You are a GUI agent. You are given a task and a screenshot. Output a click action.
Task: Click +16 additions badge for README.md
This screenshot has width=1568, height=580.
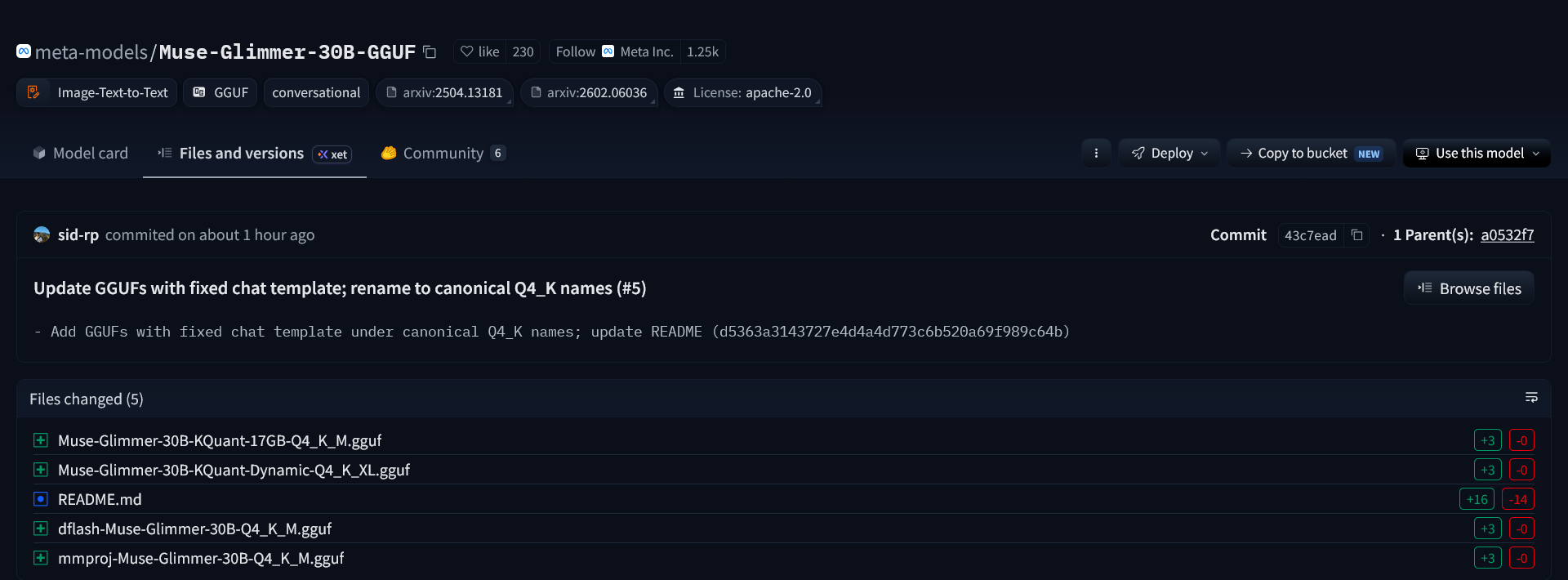click(1477, 499)
